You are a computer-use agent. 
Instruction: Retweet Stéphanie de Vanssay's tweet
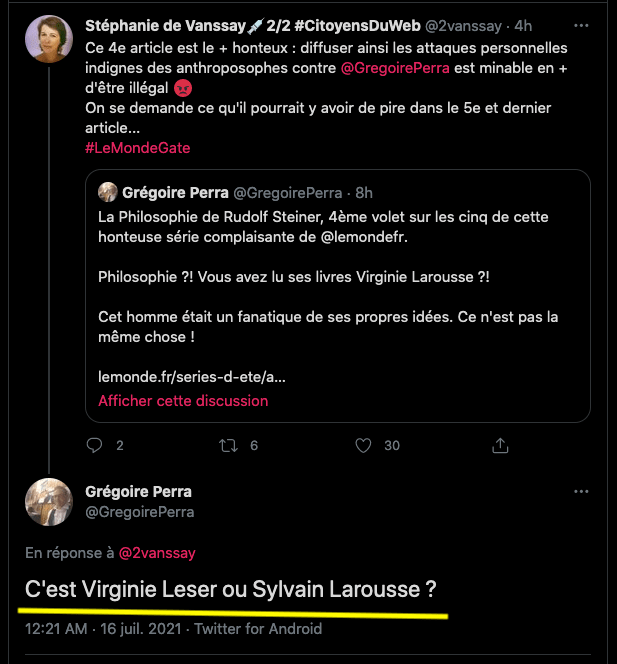pyautogui.click(x=228, y=446)
